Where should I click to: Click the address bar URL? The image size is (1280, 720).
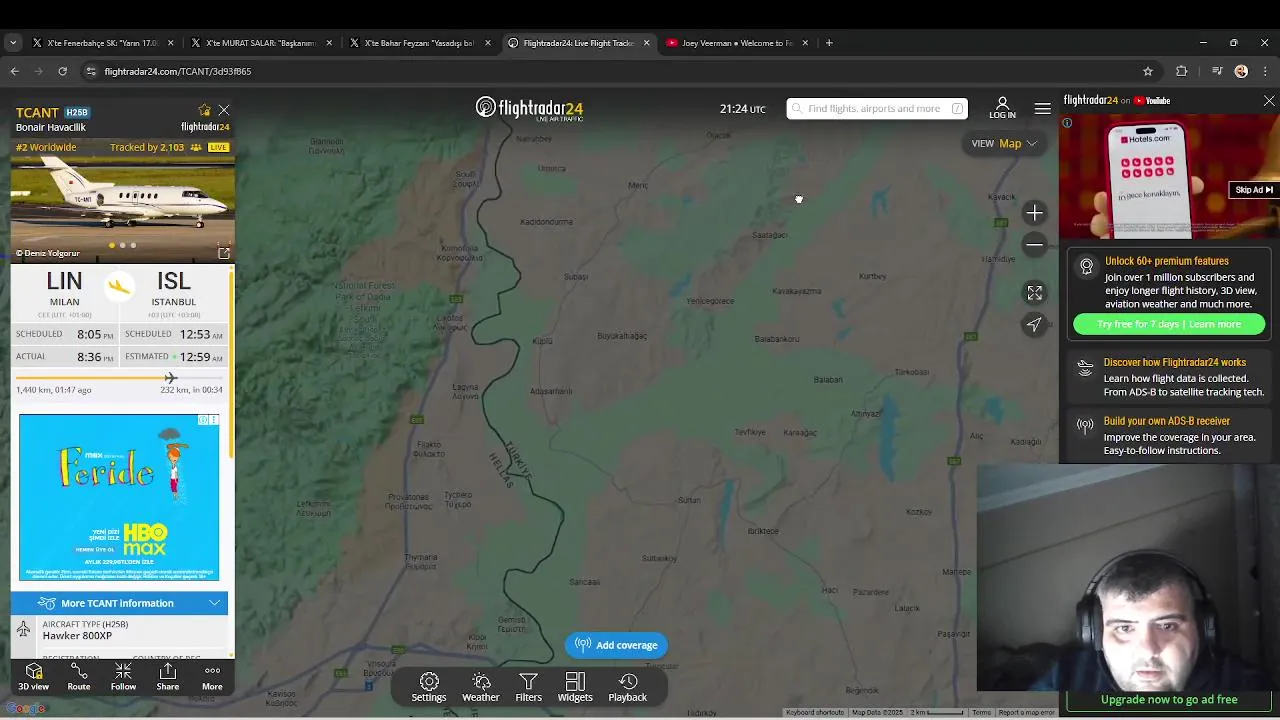click(178, 71)
